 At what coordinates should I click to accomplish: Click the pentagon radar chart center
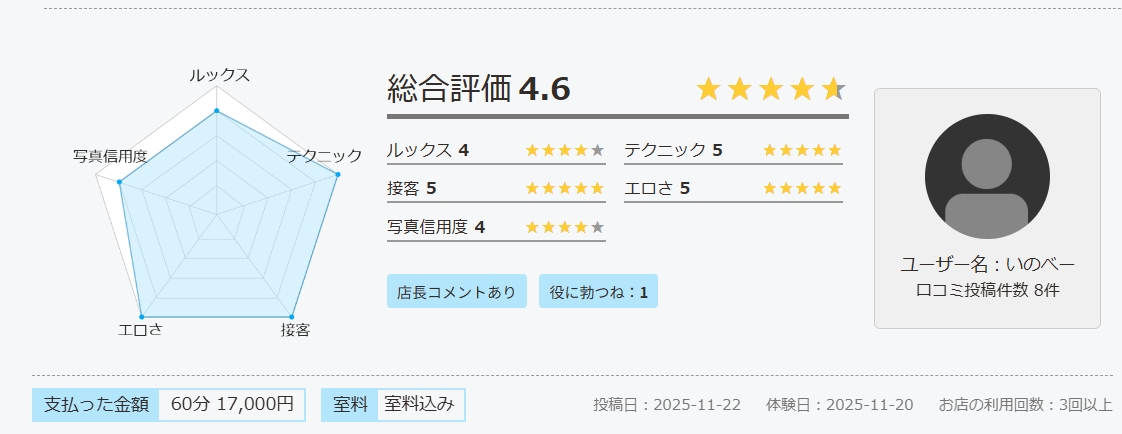217,212
